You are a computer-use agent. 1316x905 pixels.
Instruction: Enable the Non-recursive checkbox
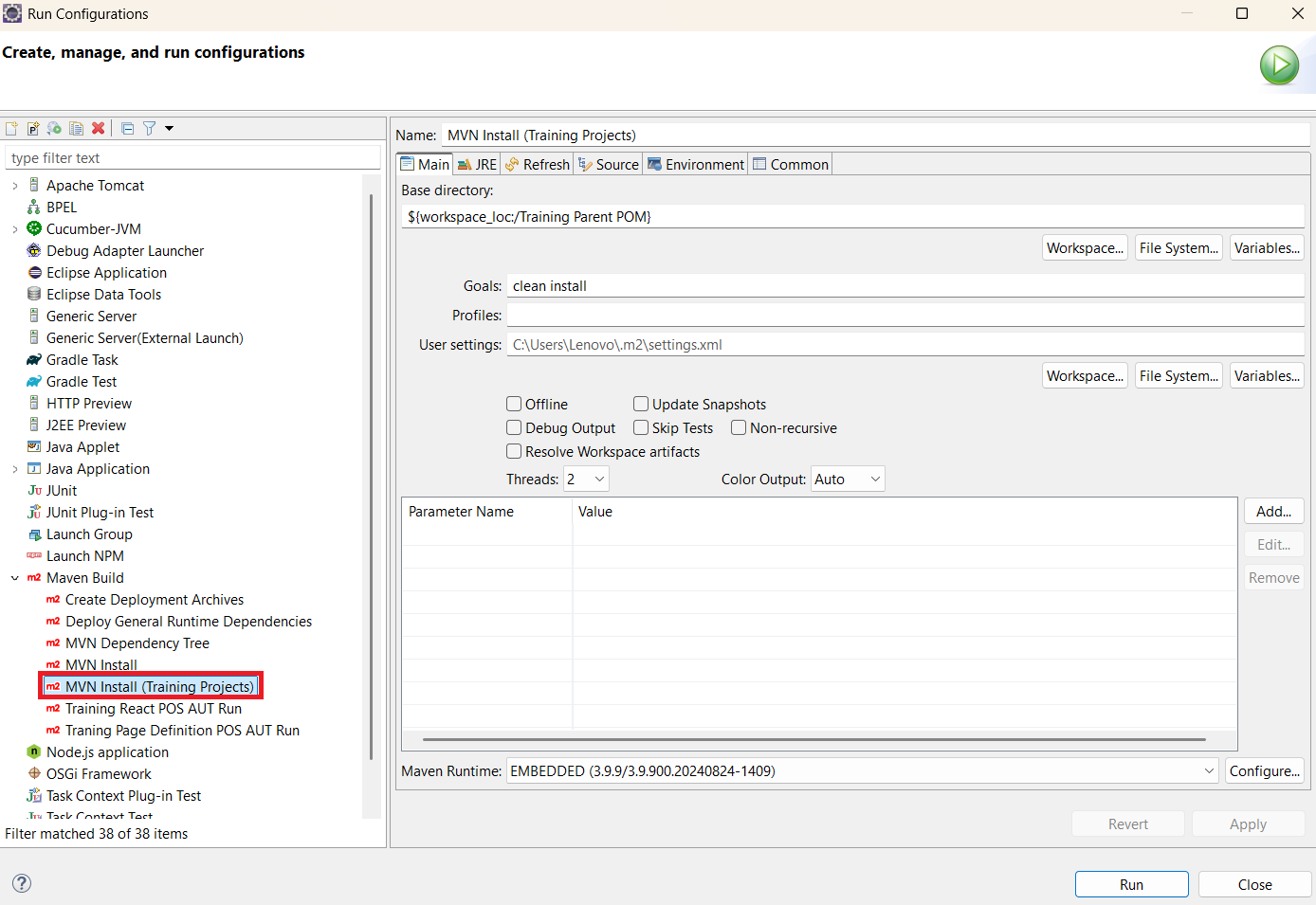click(x=739, y=427)
